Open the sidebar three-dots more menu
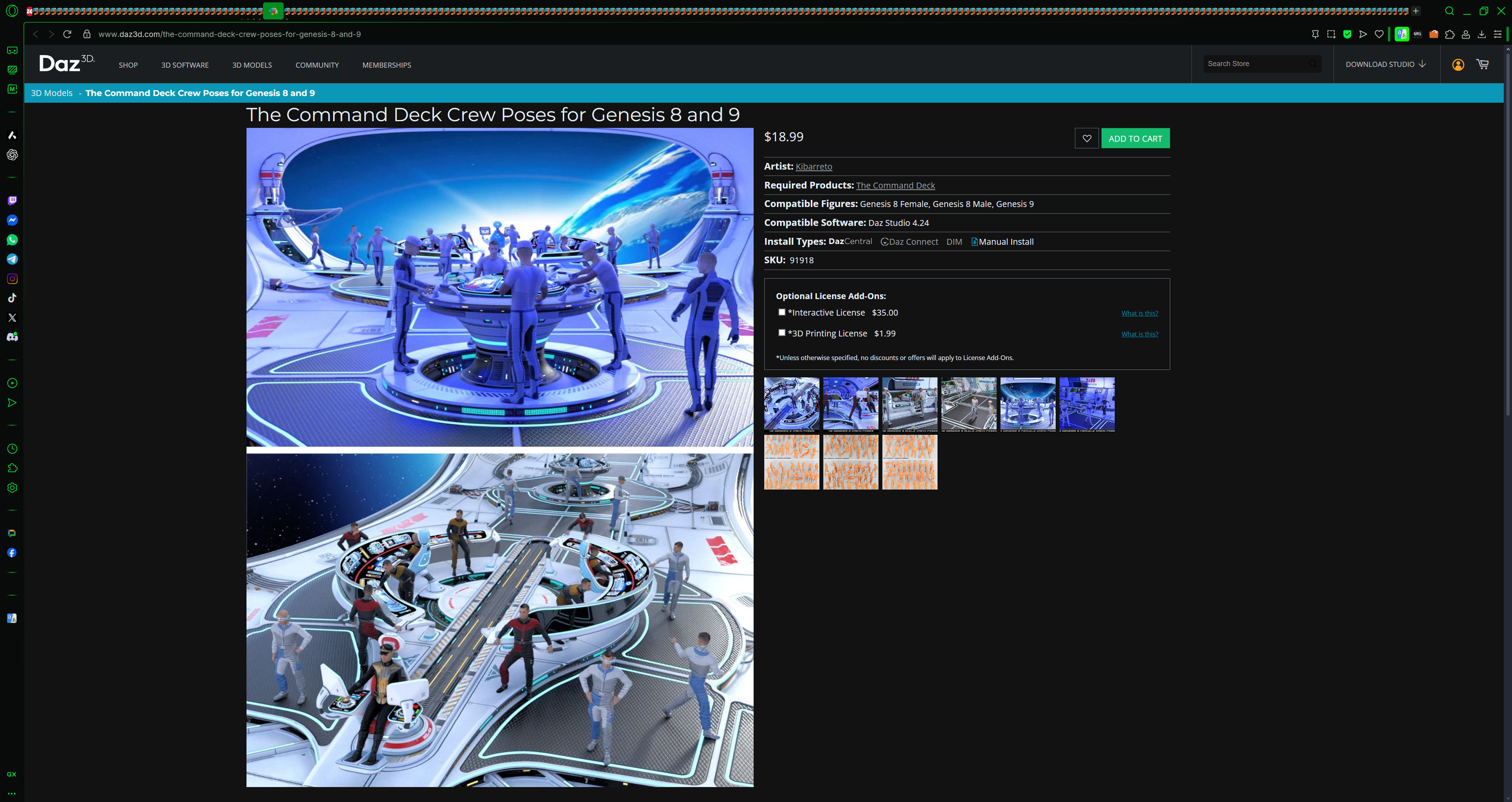This screenshot has height=802, width=1512. pos(12,793)
